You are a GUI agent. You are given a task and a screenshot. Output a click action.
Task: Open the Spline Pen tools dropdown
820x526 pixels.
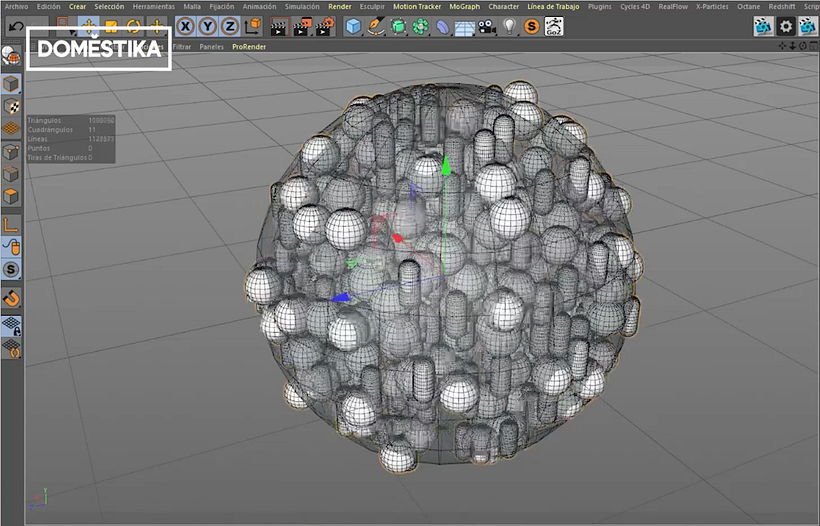[376, 26]
